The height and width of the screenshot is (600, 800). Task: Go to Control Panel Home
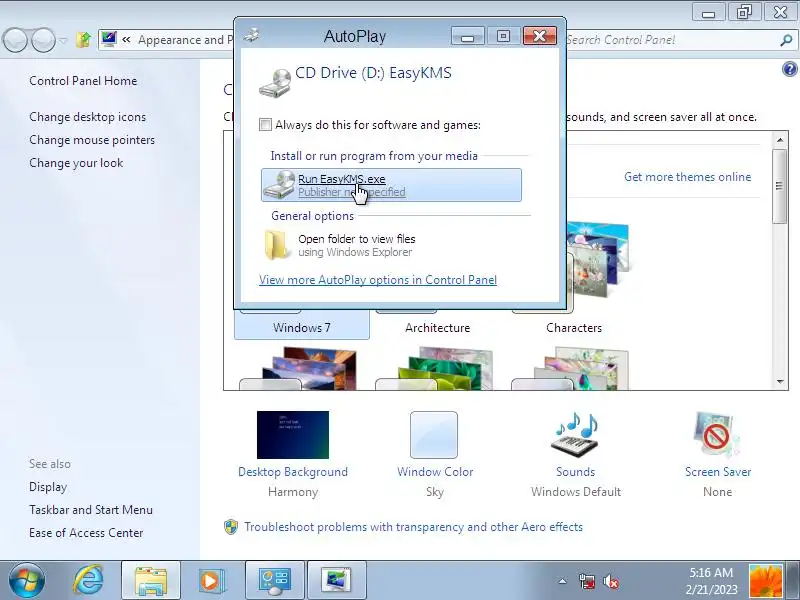pos(83,81)
